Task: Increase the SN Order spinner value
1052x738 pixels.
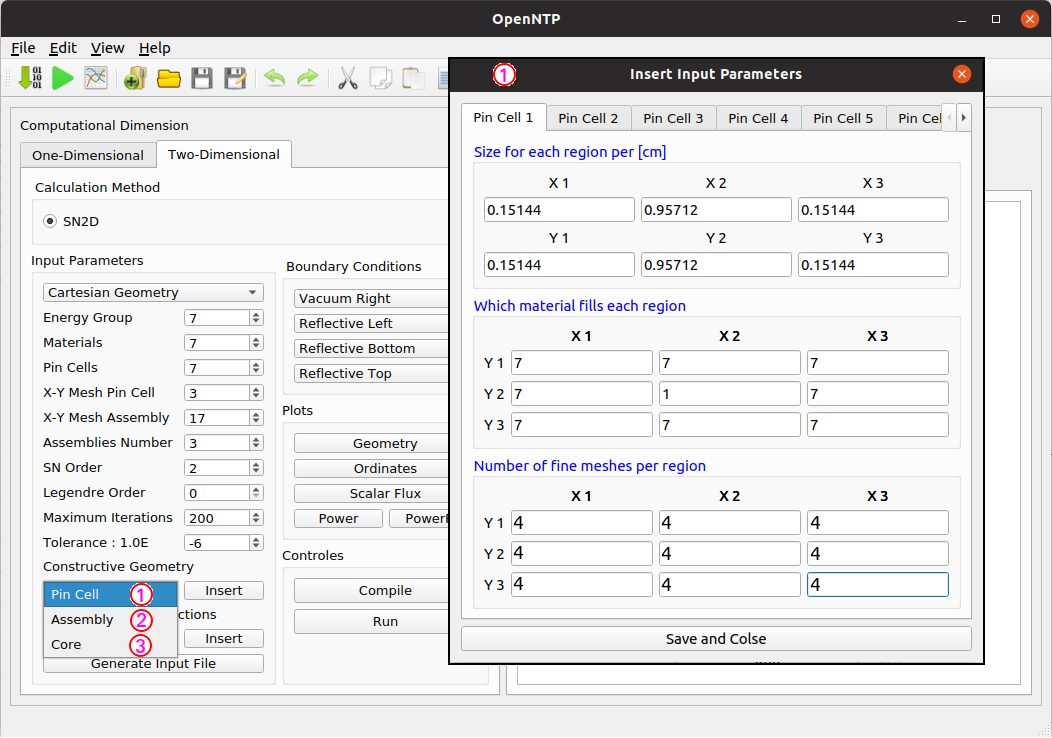Action: pyautogui.click(x=256, y=464)
